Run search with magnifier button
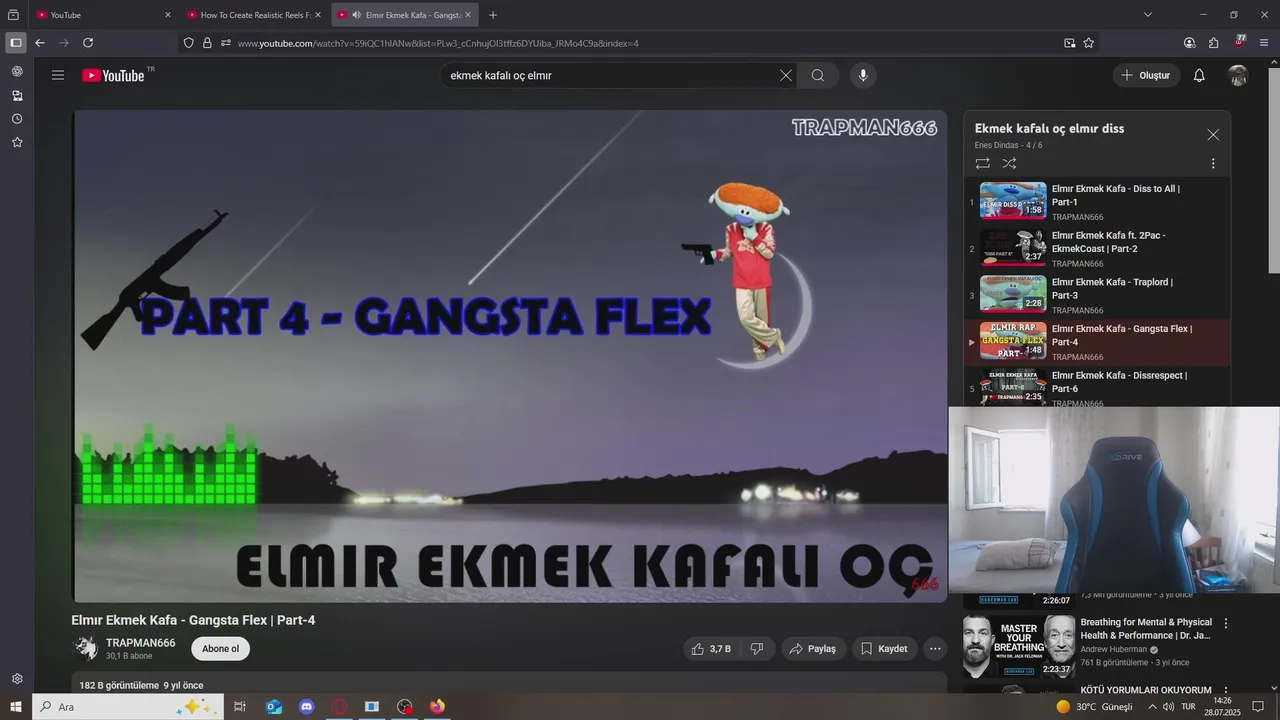The image size is (1280, 720). click(x=818, y=75)
